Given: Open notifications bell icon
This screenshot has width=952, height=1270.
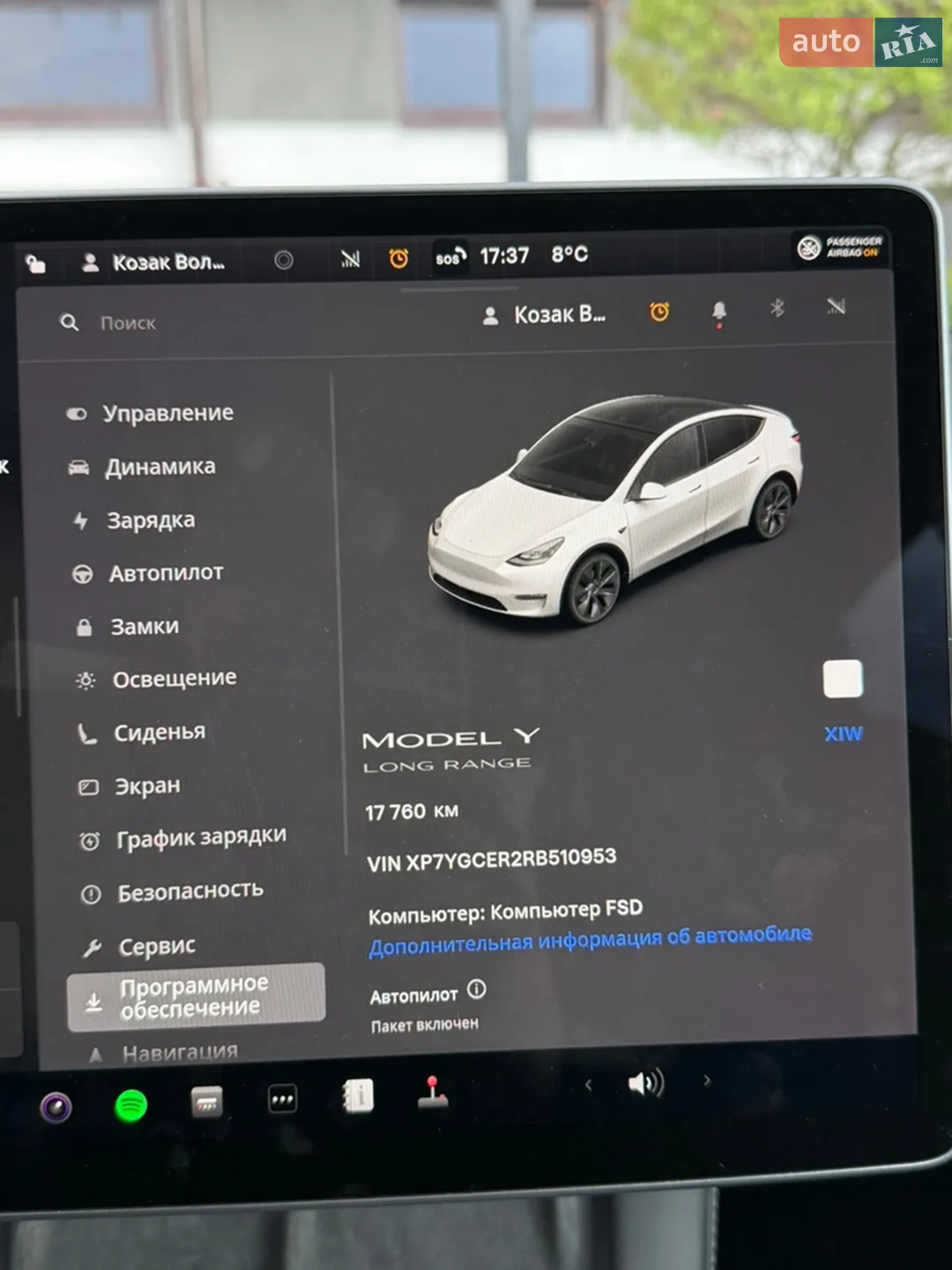Looking at the screenshot, I should click(x=719, y=311).
